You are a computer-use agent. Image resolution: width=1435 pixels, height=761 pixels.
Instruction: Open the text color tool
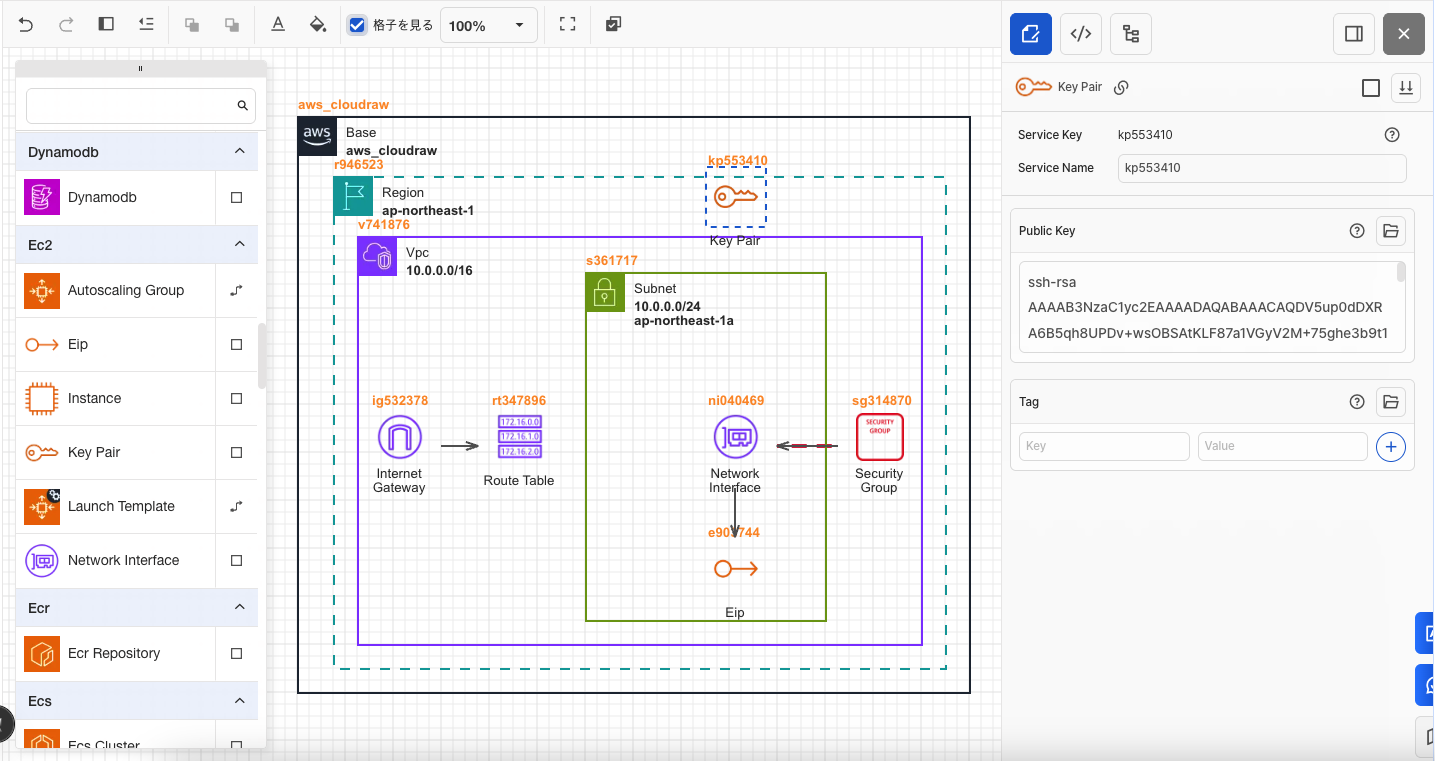278,25
